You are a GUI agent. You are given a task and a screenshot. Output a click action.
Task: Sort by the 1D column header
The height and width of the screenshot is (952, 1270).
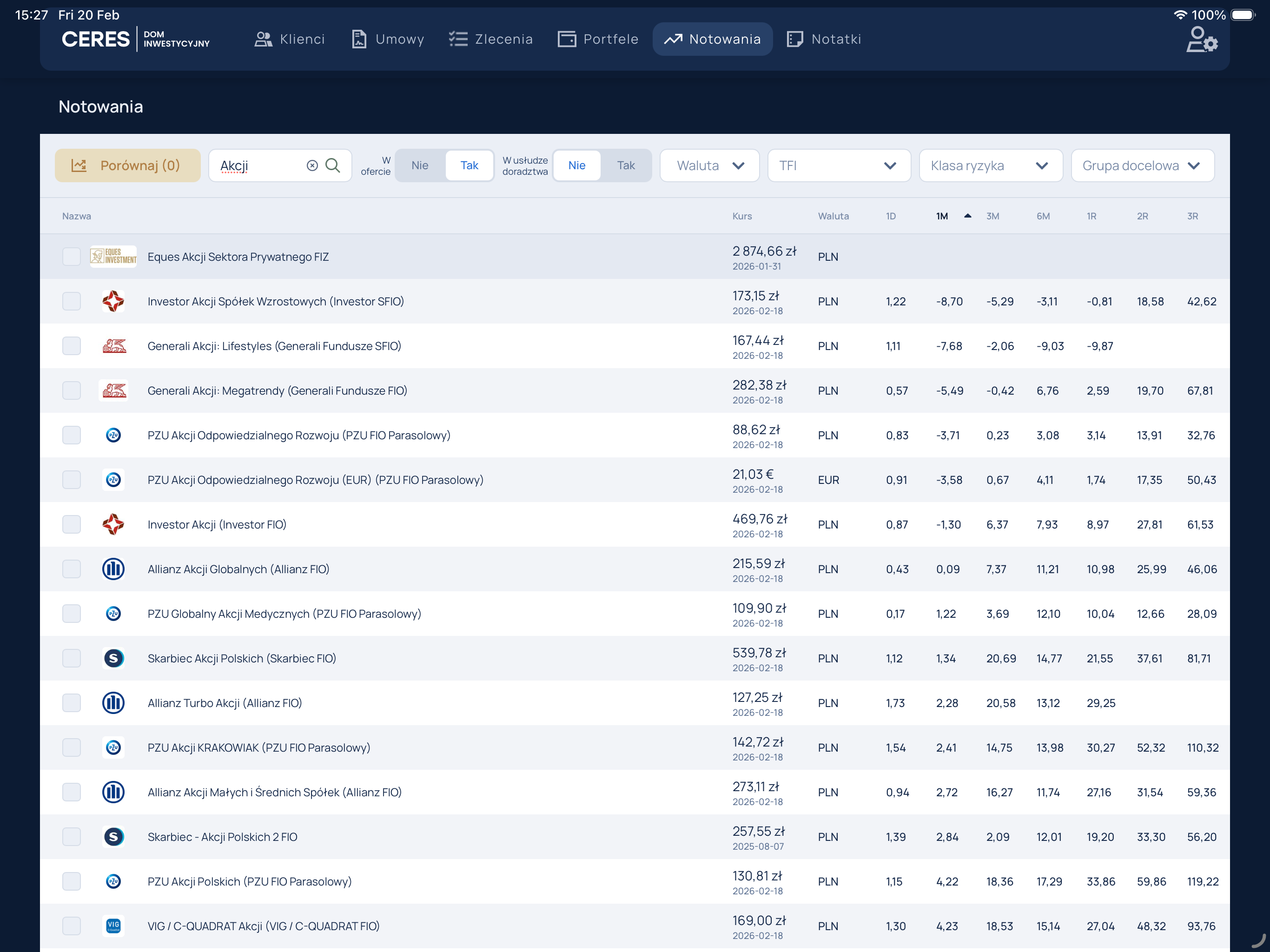tap(891, 217)
